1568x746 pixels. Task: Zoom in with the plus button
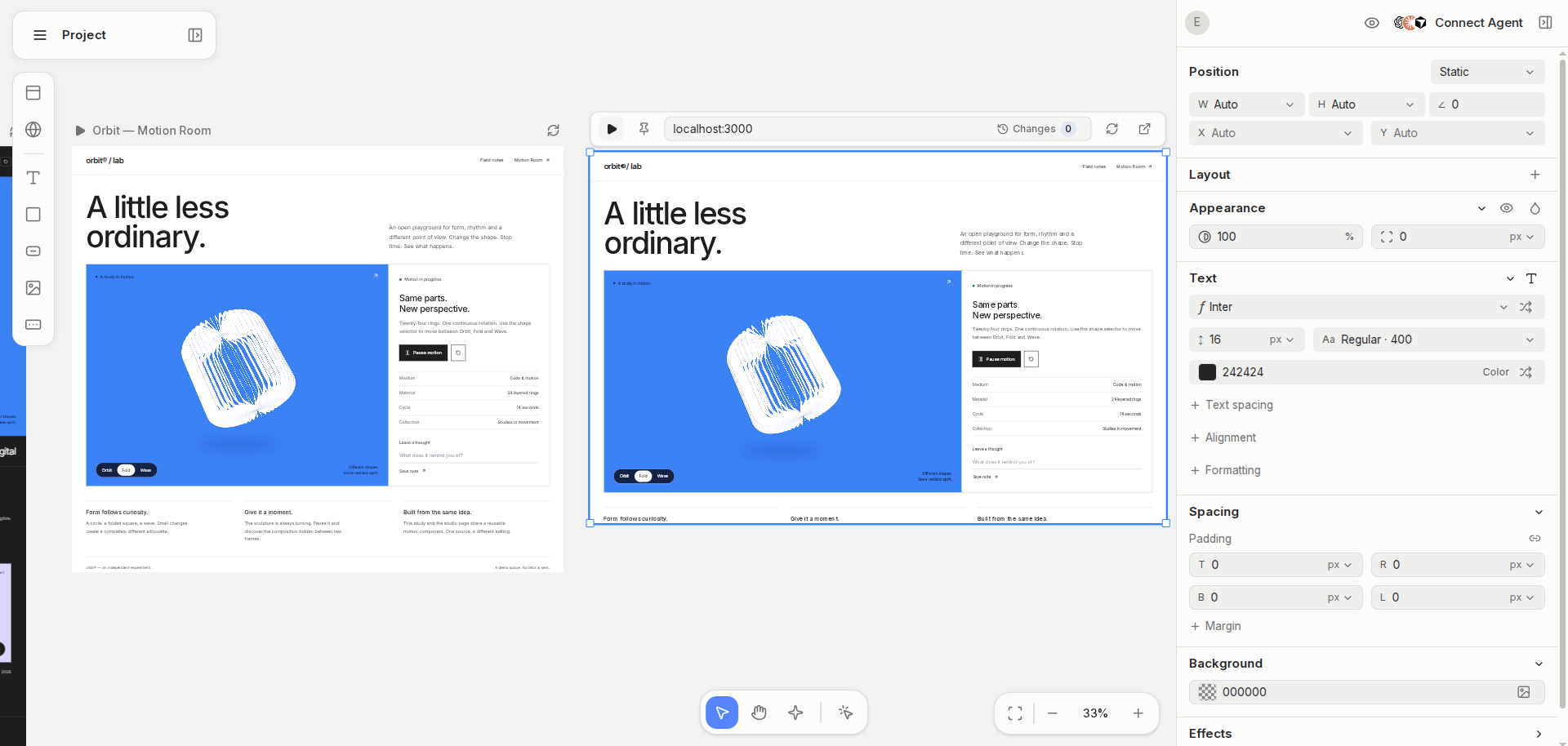tap(1138, 713)
